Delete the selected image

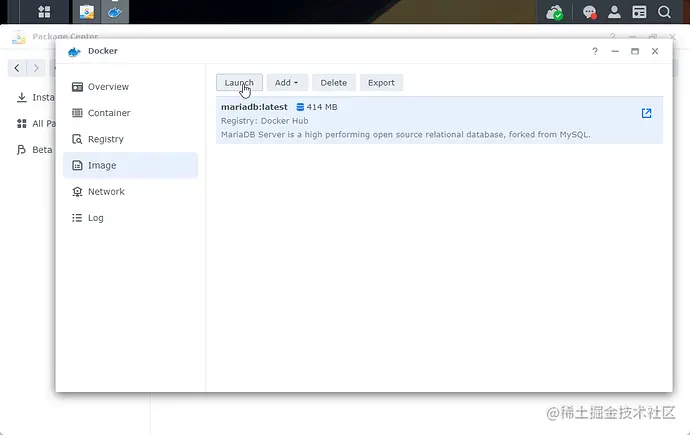click(334, 83)
